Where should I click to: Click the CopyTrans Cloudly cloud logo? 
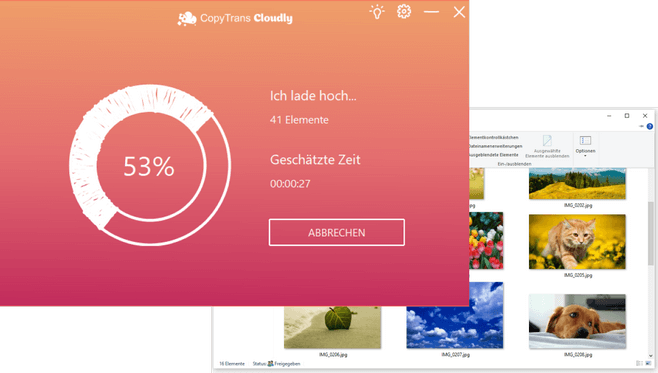point(187,18)
